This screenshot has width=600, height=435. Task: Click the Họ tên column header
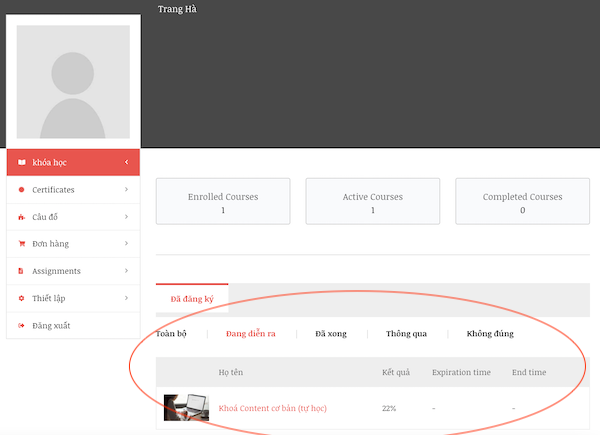231,372
